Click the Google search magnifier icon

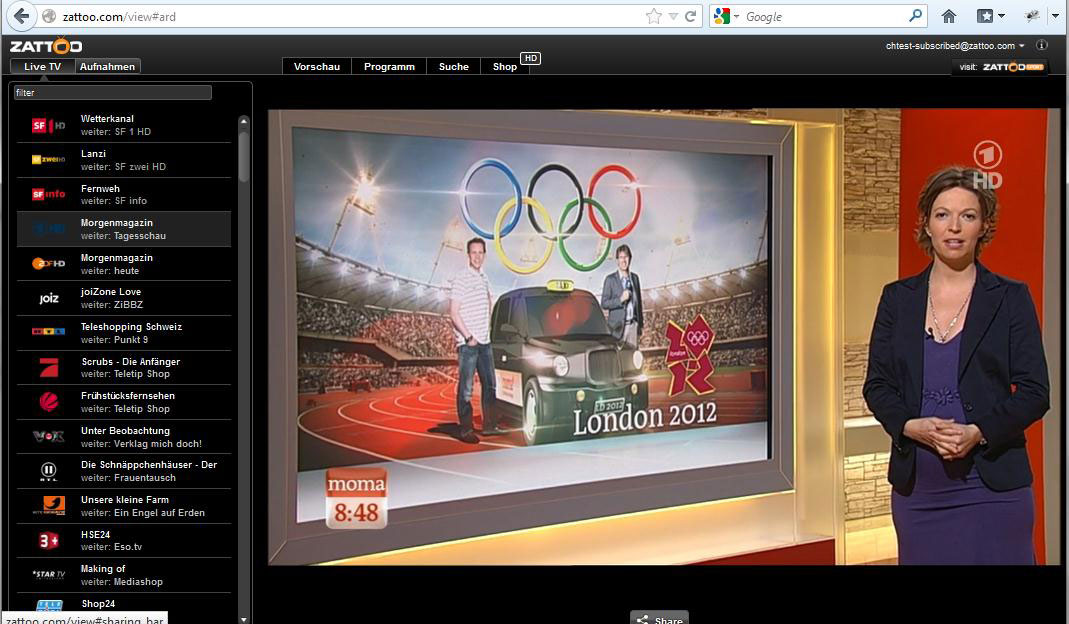[x=916, y=16]
